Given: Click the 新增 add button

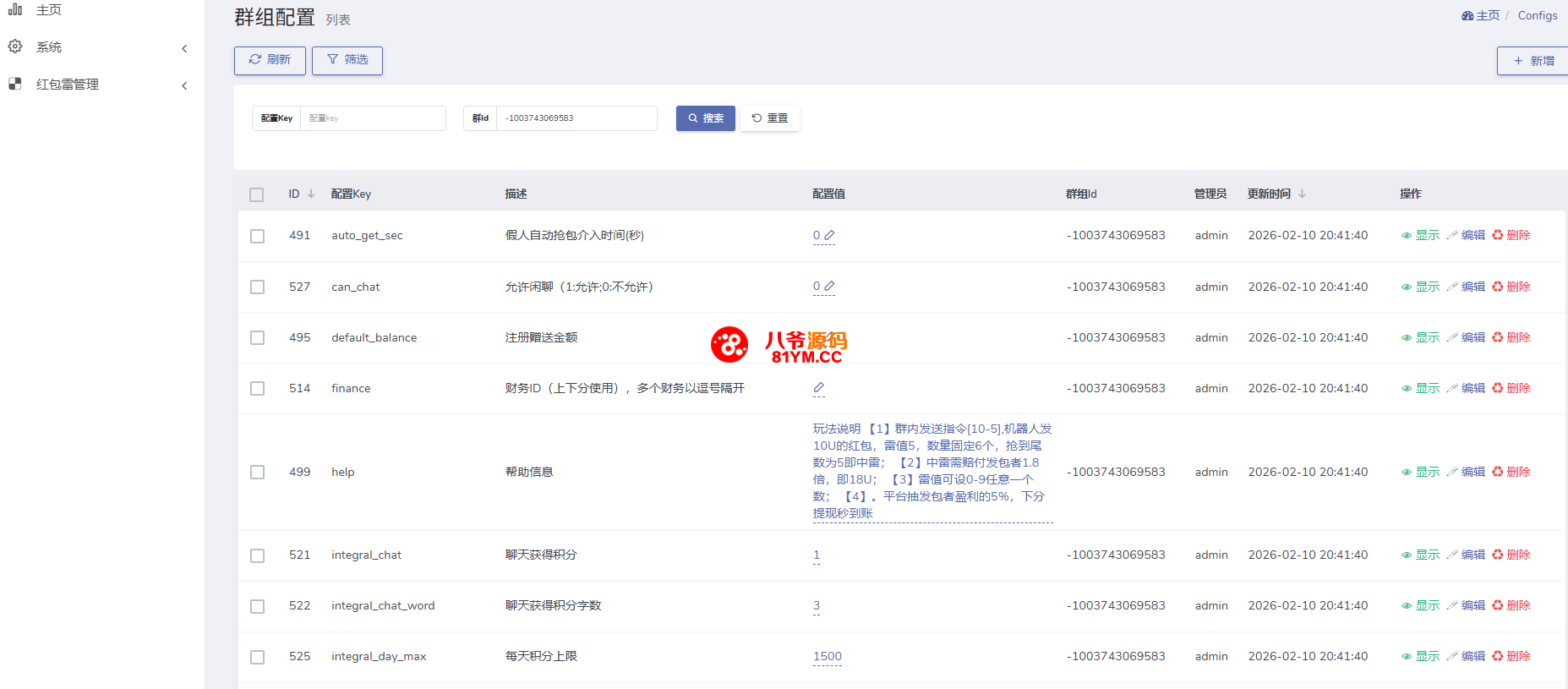Looking at the screenshot, I should coord(1533,61).
